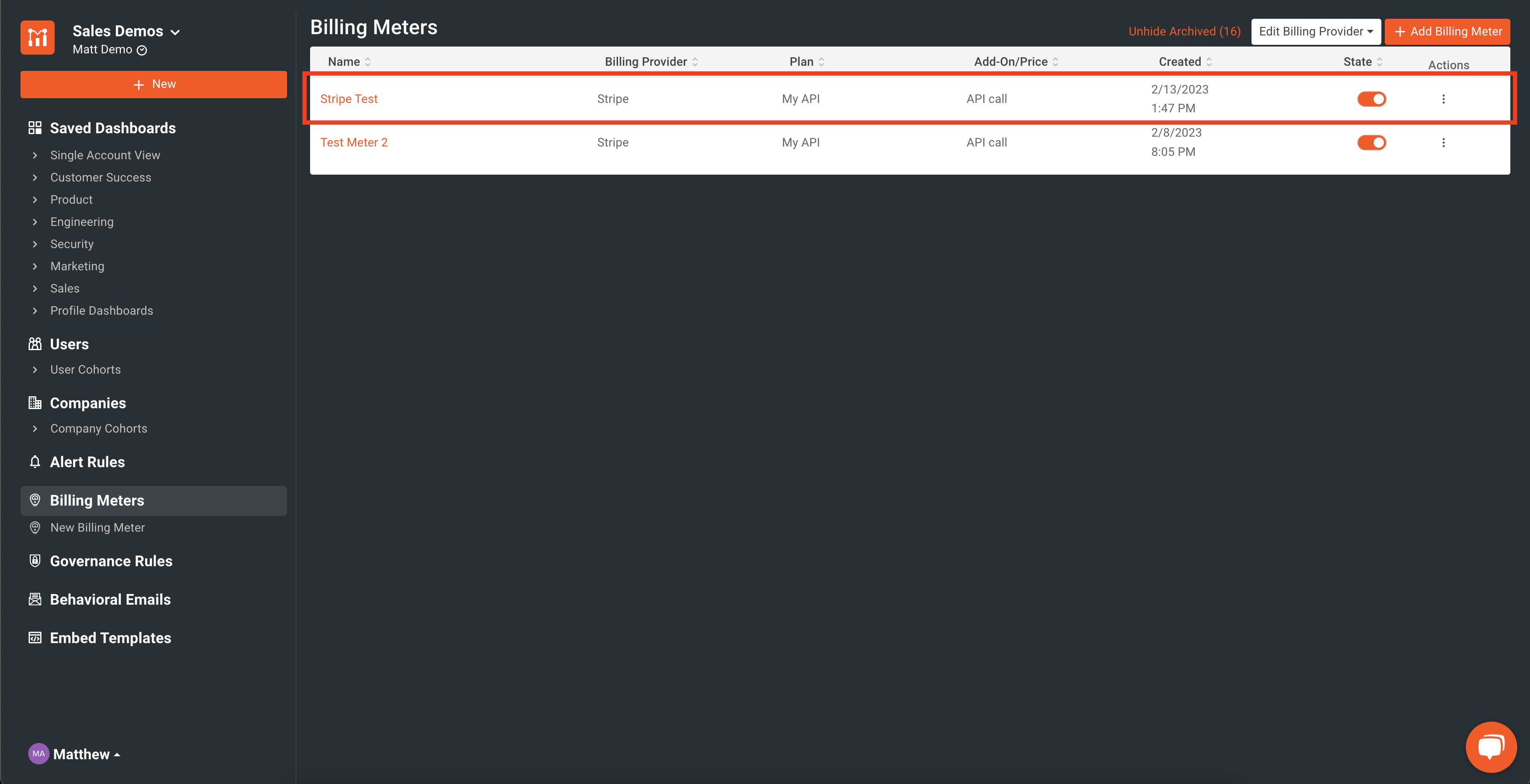This screenshot has width=1530, height=784.
Task: Open the Edit Billing Provider dropdown
Action: (1316, 32)
